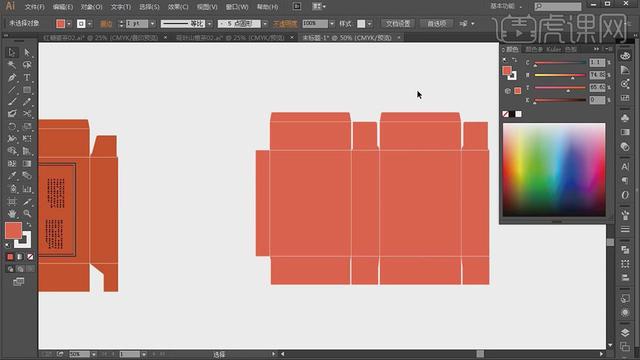640x360 pixels.
Task: Click the 文档设置 button
Action: tap(398, 24)
